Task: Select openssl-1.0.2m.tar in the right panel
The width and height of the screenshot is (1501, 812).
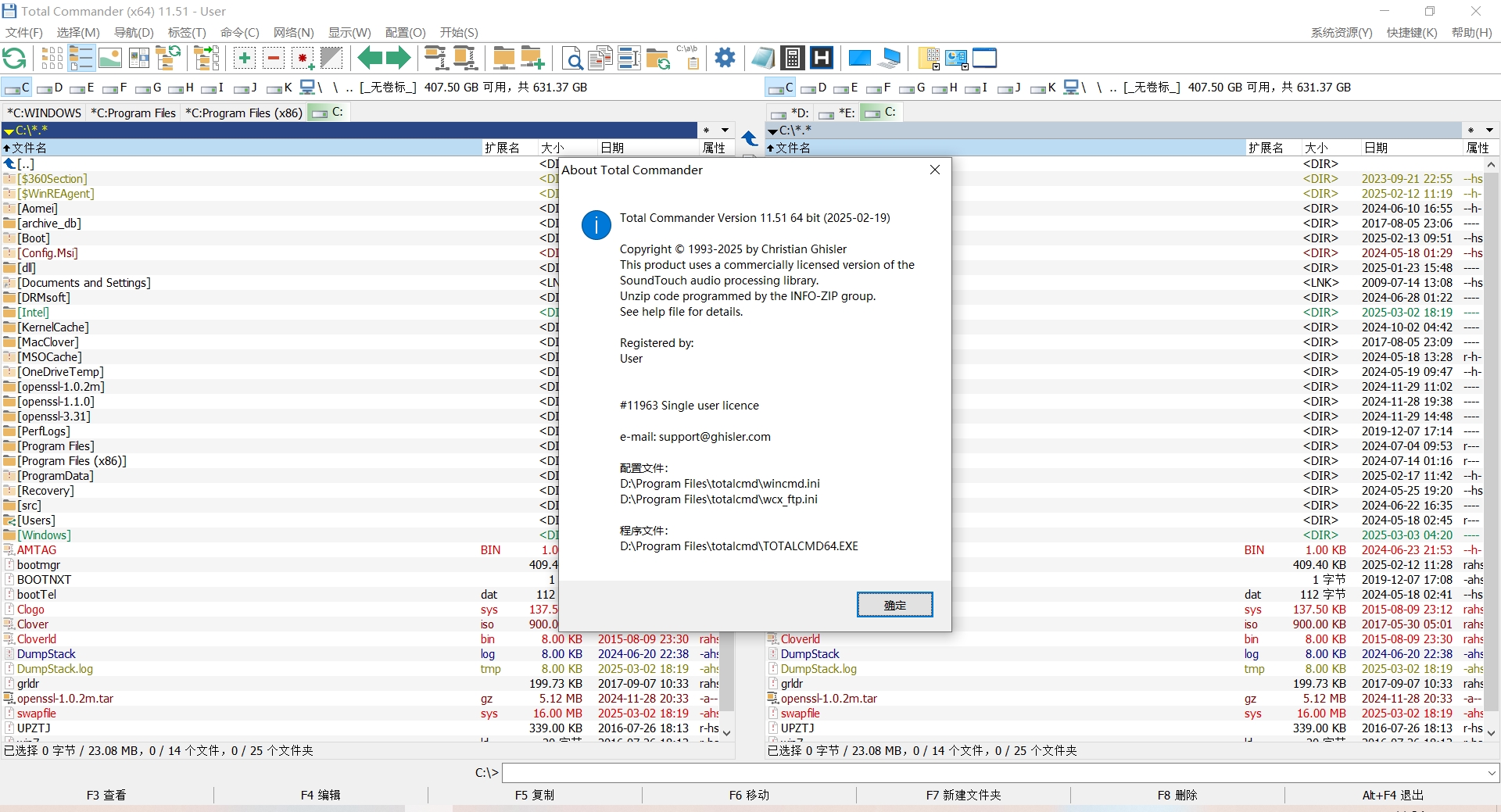Action: click(829, 699)
